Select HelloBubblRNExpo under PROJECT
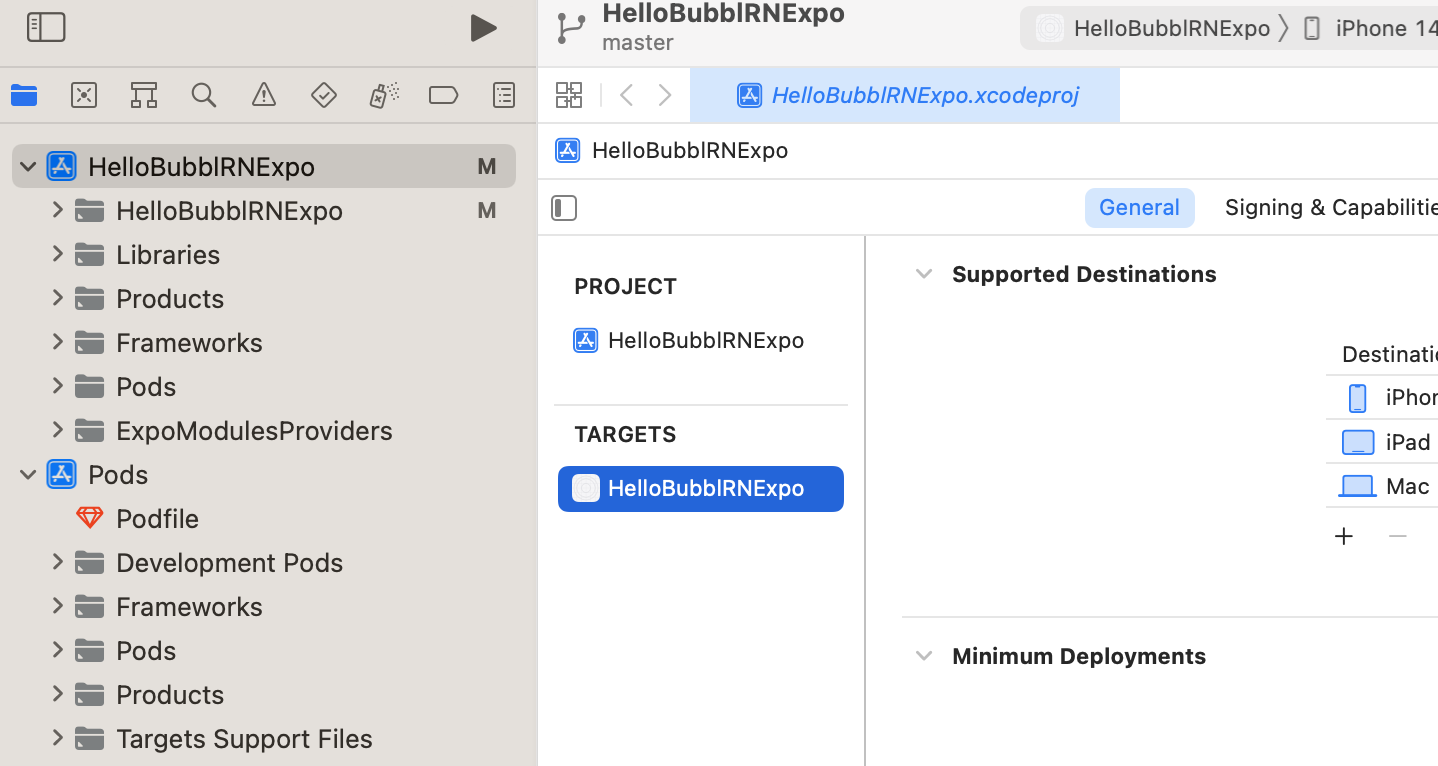The height and width of the screenshot is (766, 1438). pyautogui.click(x=701, y=340)
